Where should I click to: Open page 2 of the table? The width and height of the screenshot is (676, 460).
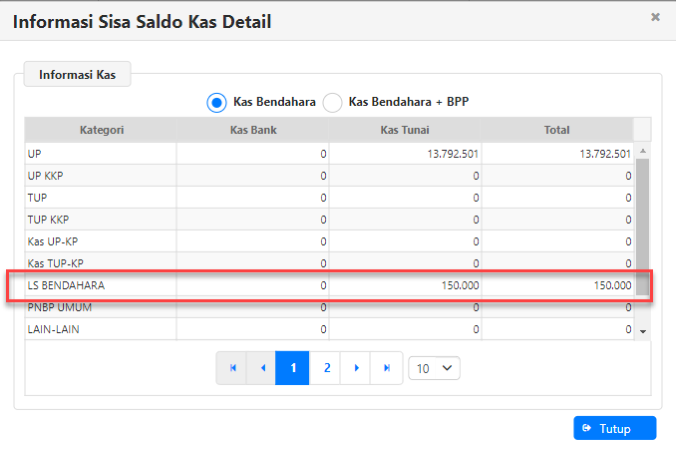pyautogui.click(x=325, y=368)
